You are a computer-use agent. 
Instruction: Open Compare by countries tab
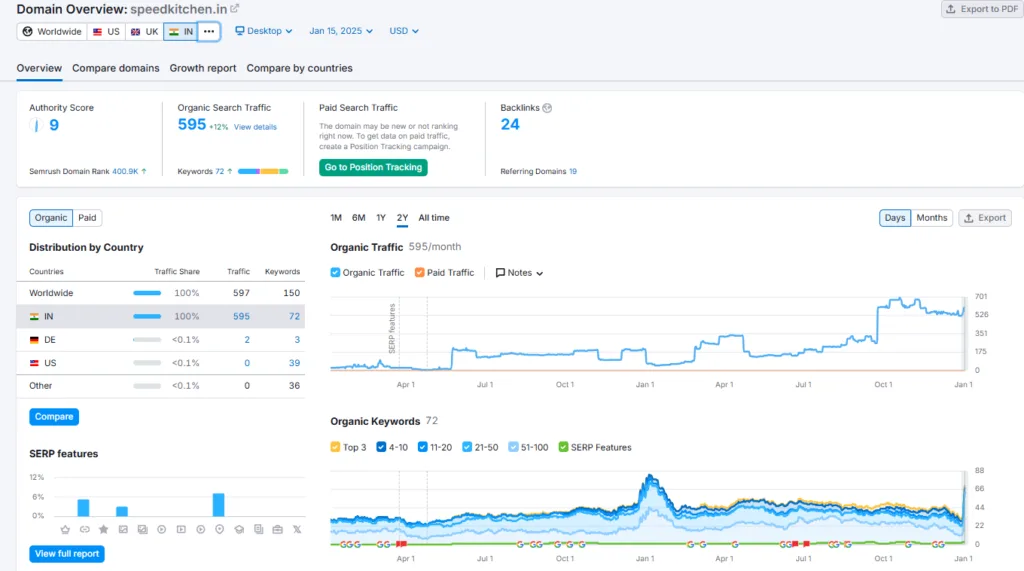pyautogui.click(x=299, y=68)
